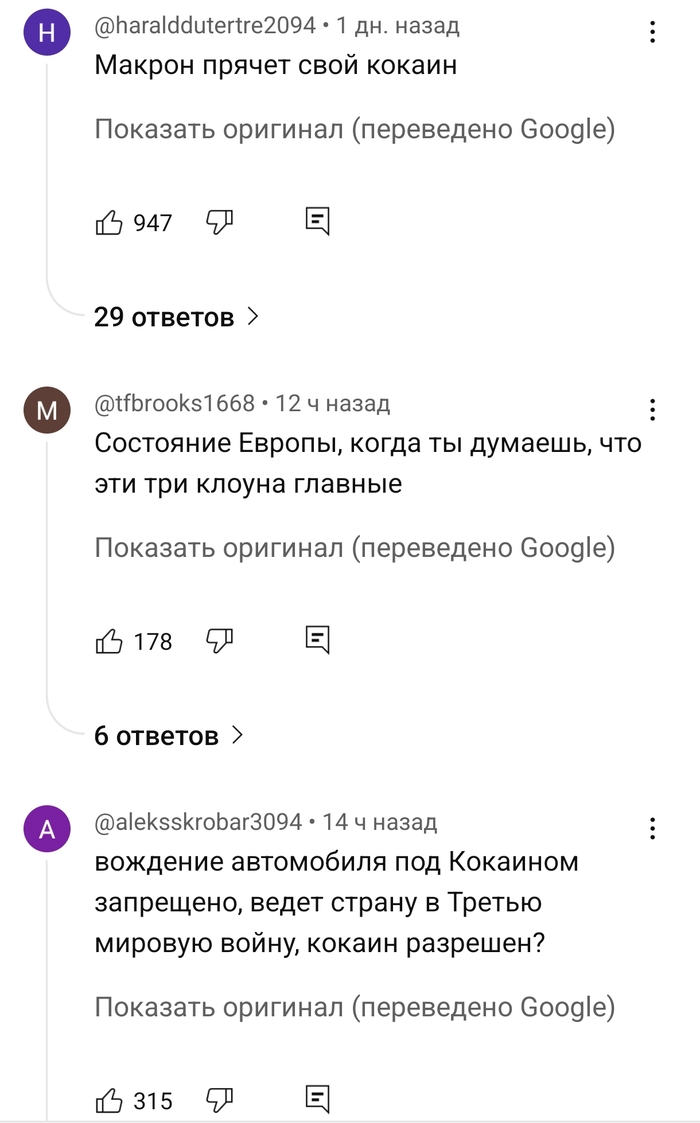Reply to the @haralddutertre2094 comment

[x=317, y=222]
